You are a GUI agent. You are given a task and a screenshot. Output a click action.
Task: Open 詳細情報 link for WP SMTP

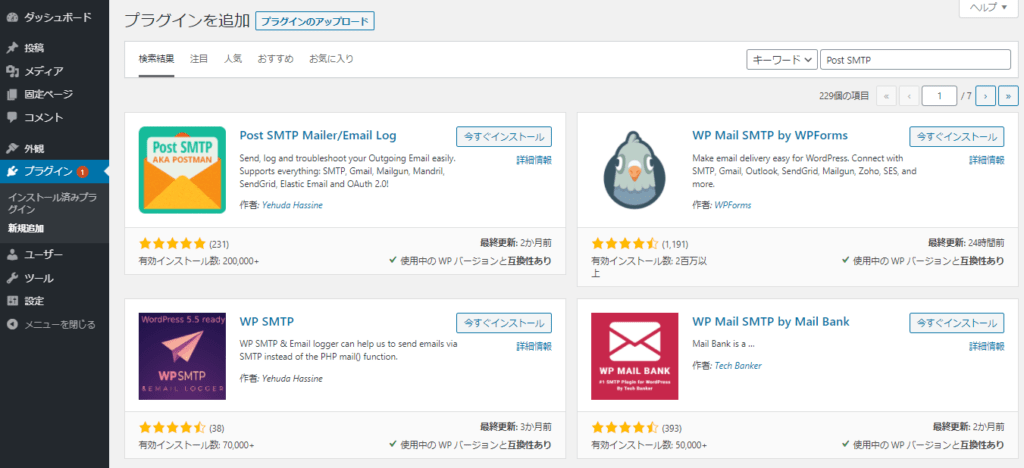click(x=533, y=346)
